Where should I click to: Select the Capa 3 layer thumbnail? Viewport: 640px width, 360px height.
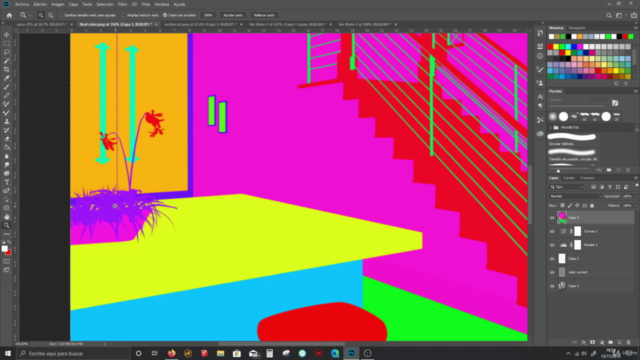click(x=562, y=218)
